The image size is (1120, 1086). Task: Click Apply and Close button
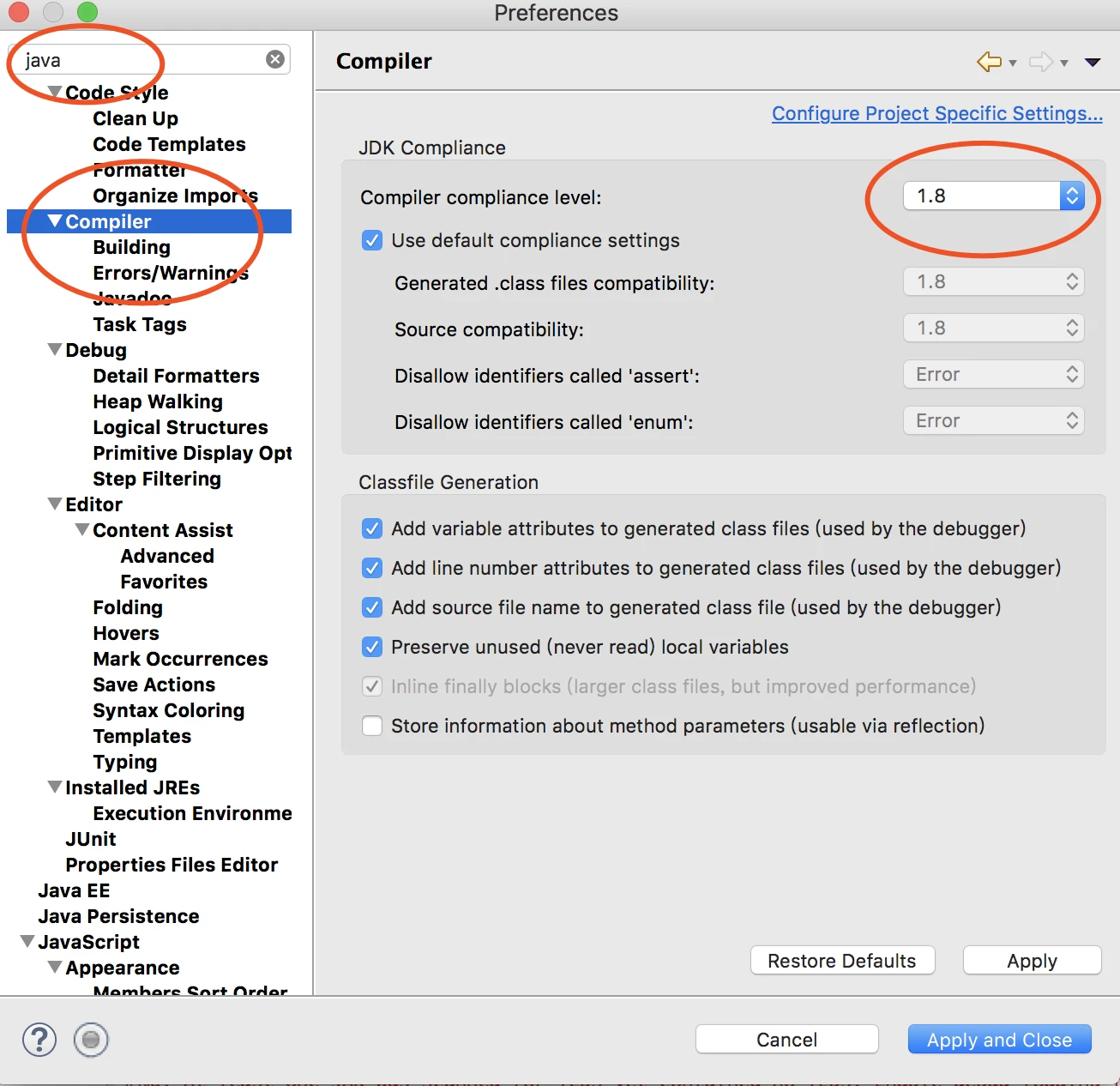point(1000,1040)
